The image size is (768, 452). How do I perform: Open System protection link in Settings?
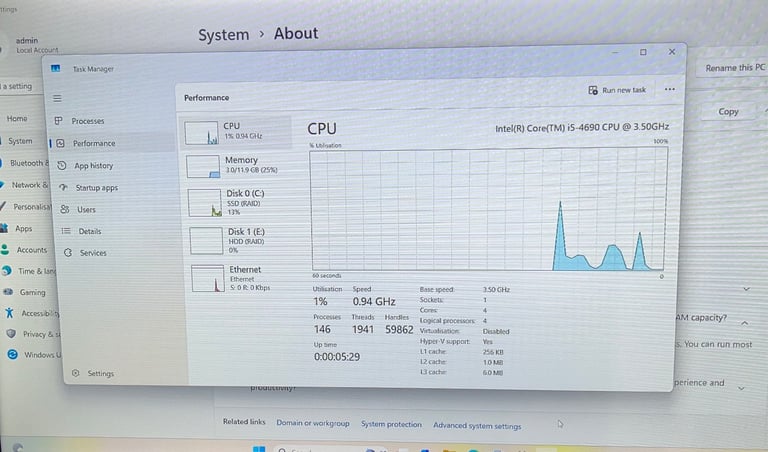point(391,425)
